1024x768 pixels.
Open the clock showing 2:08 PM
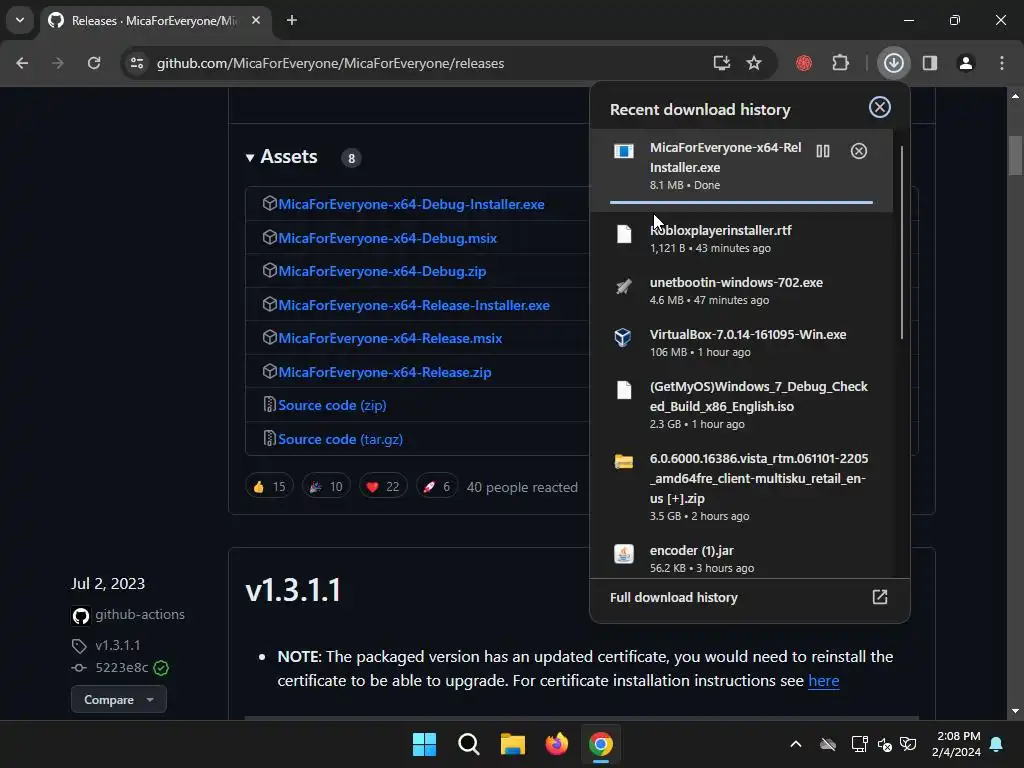[956, 744]
